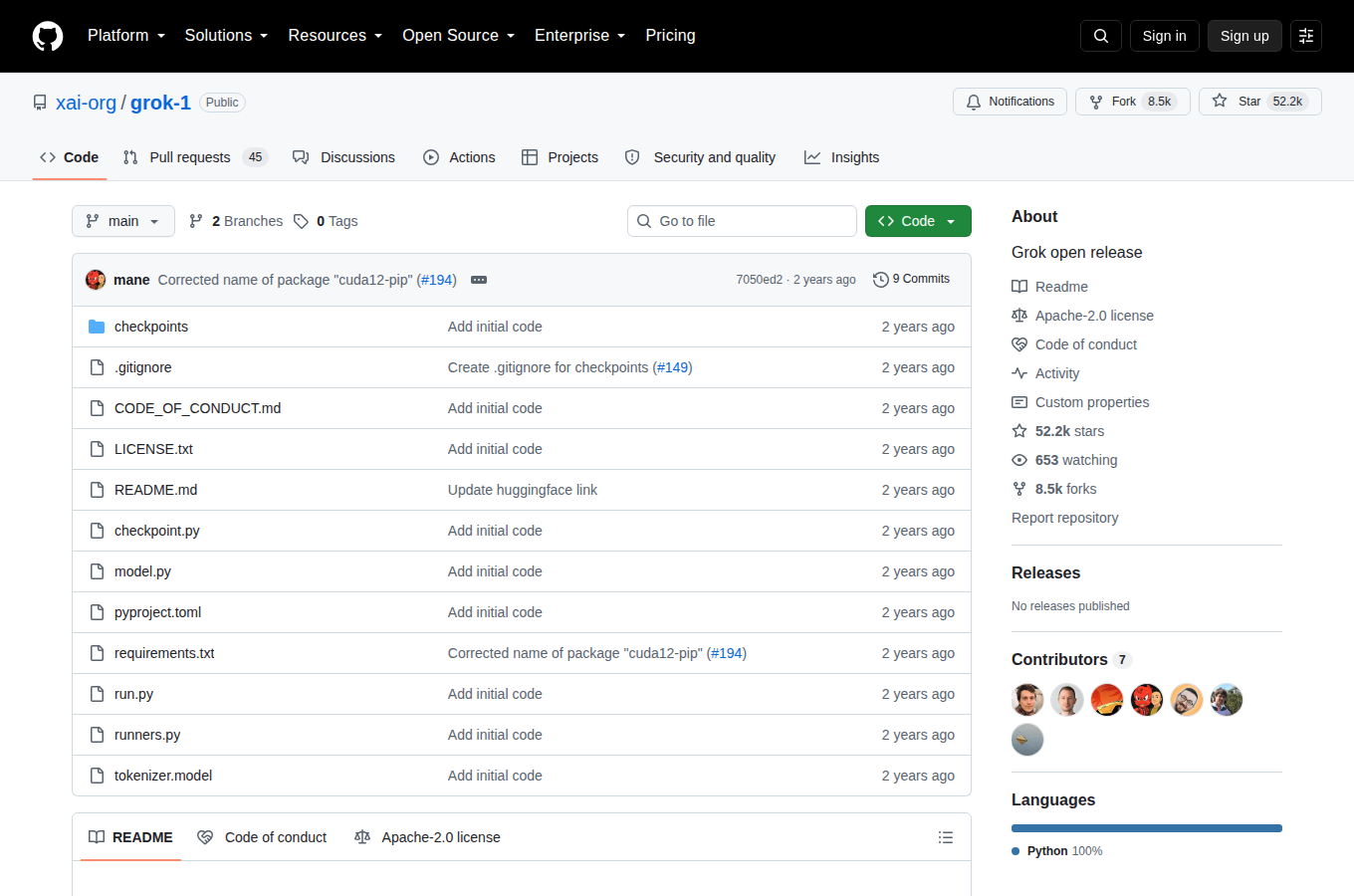Expand the Platform menu

coord(126,35)
